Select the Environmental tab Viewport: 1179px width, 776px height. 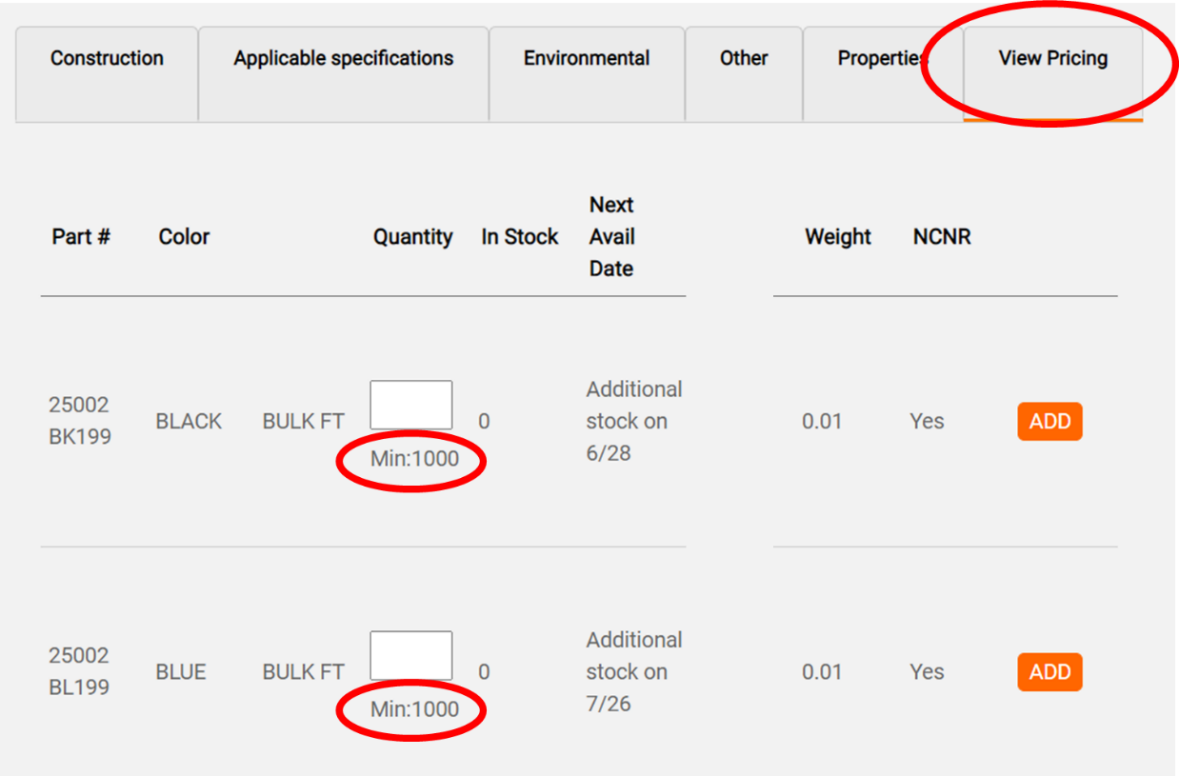[586, 59]
